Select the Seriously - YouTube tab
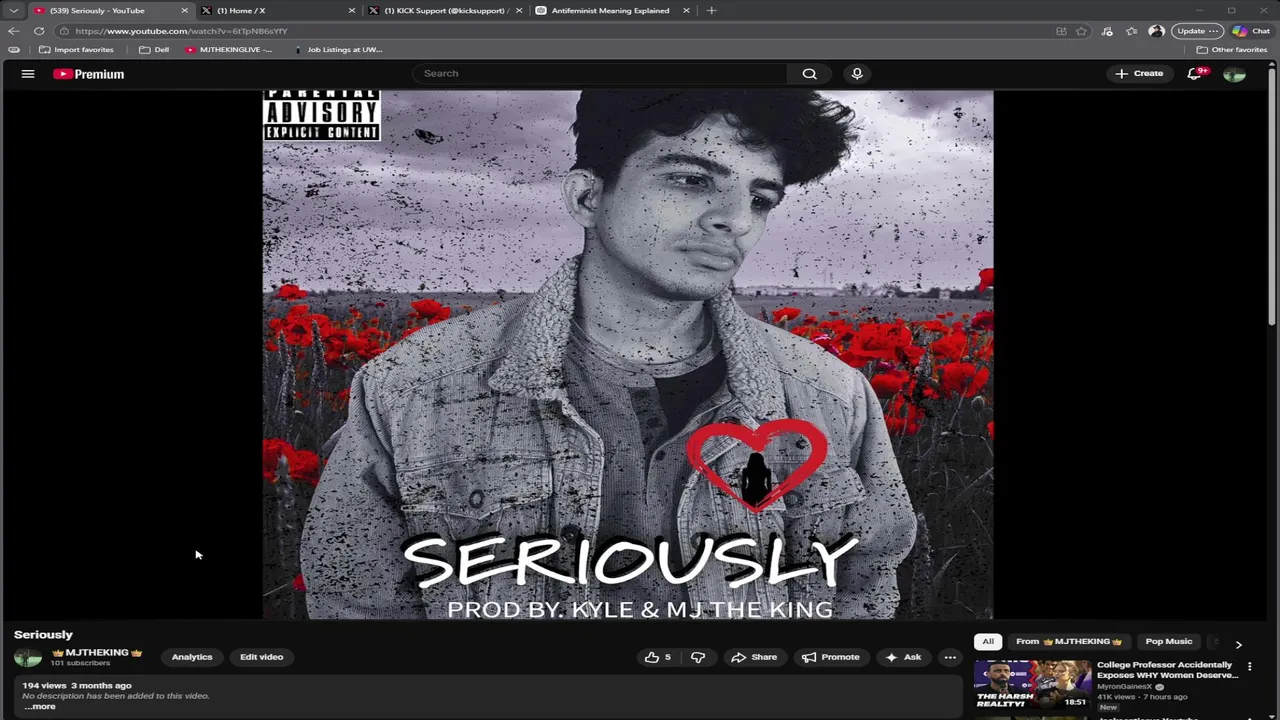This screenshot has width=1280, height=720. coord(110,10)
